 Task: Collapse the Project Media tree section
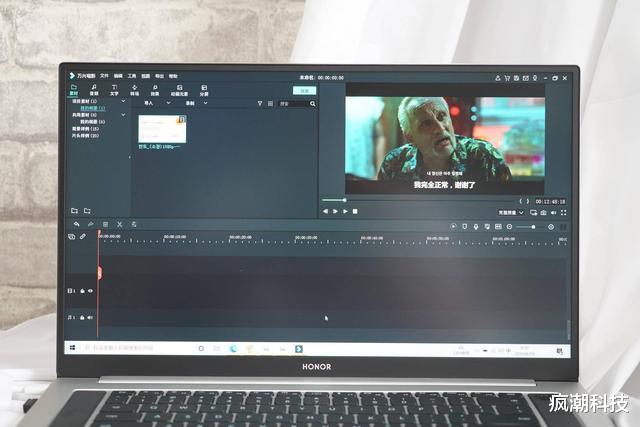[123, 101]
